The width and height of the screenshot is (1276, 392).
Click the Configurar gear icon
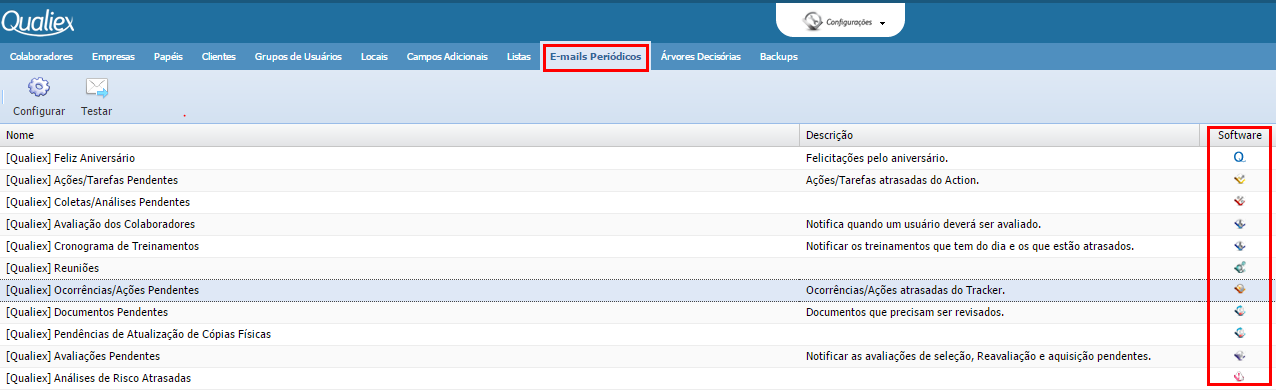[39, 87]
